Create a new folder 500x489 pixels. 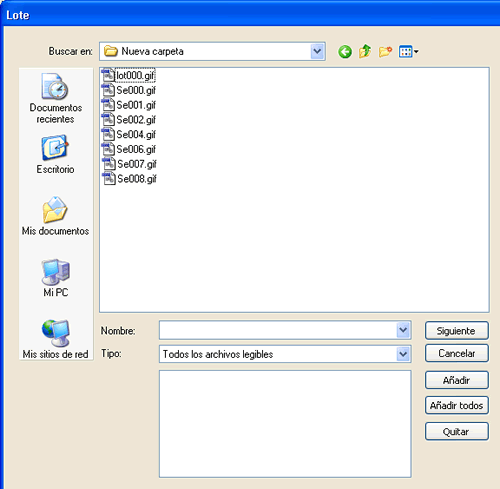point(385,52)
